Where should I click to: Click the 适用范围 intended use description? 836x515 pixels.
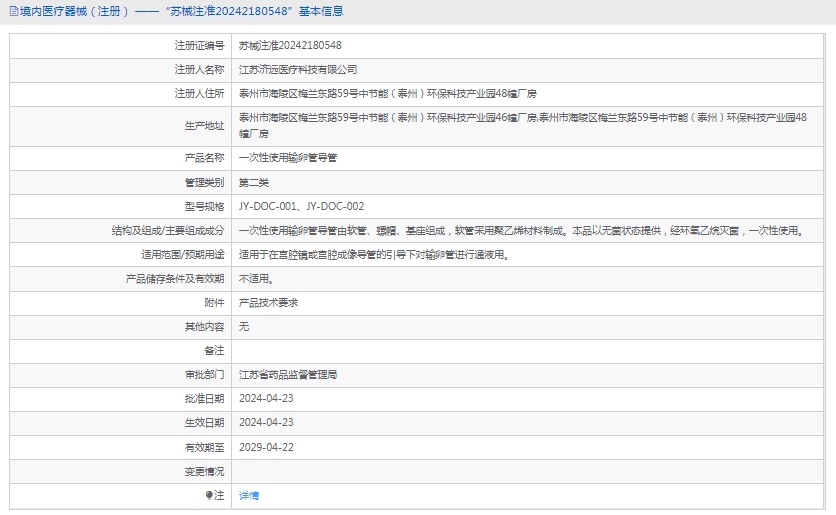[x=374, y=254]
